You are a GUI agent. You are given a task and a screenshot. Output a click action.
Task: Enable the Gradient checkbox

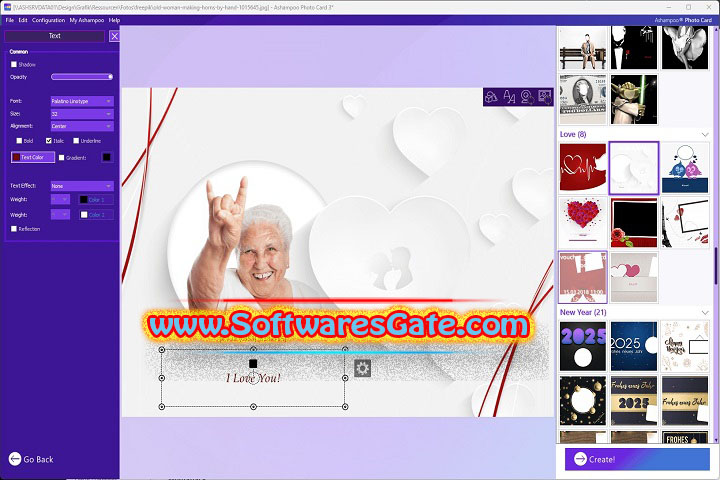tap(62, 158)
